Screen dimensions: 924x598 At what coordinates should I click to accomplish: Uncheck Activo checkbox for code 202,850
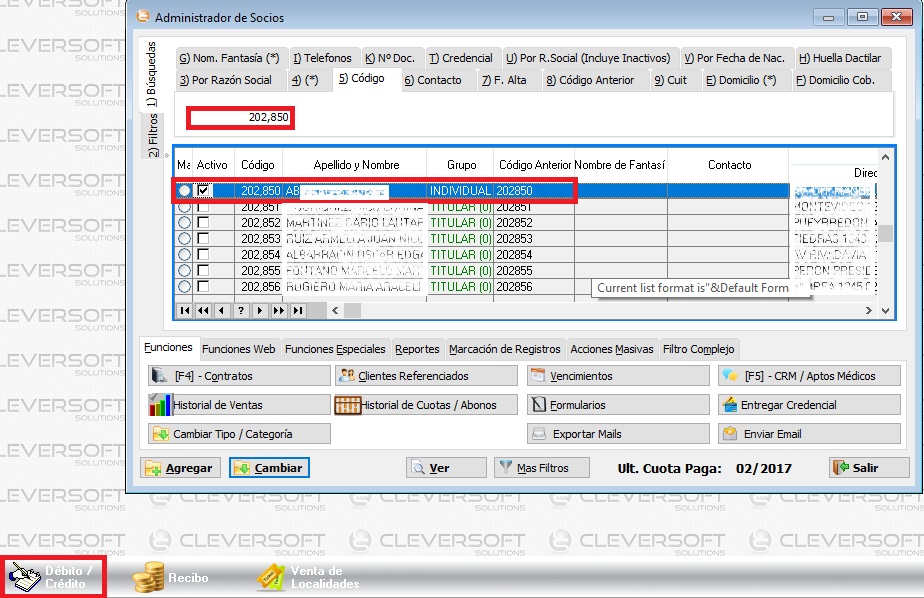204,190
